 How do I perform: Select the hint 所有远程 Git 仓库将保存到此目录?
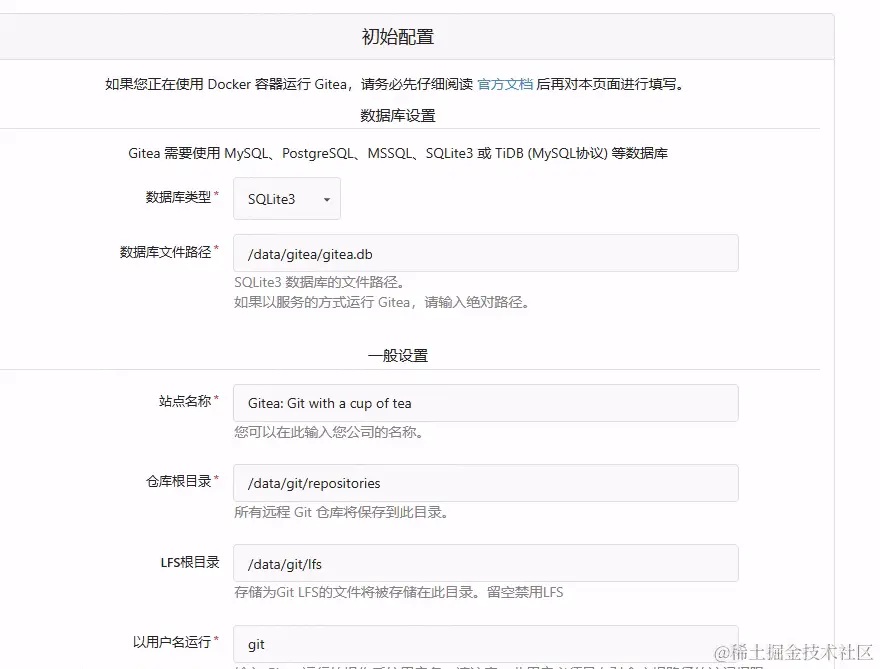pyautogui.click(x=341, y=512)
